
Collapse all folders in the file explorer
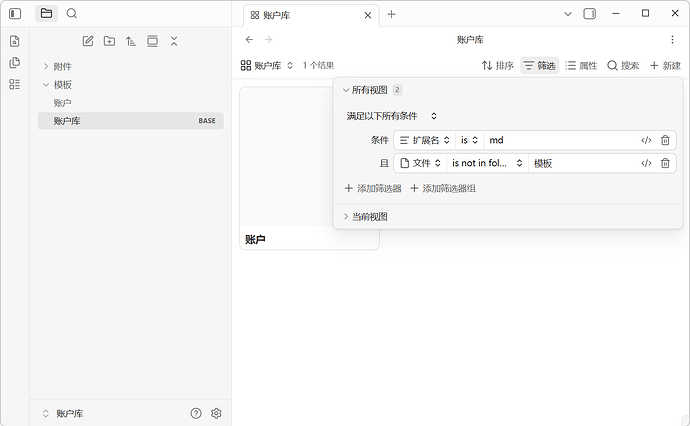(174, 41)
